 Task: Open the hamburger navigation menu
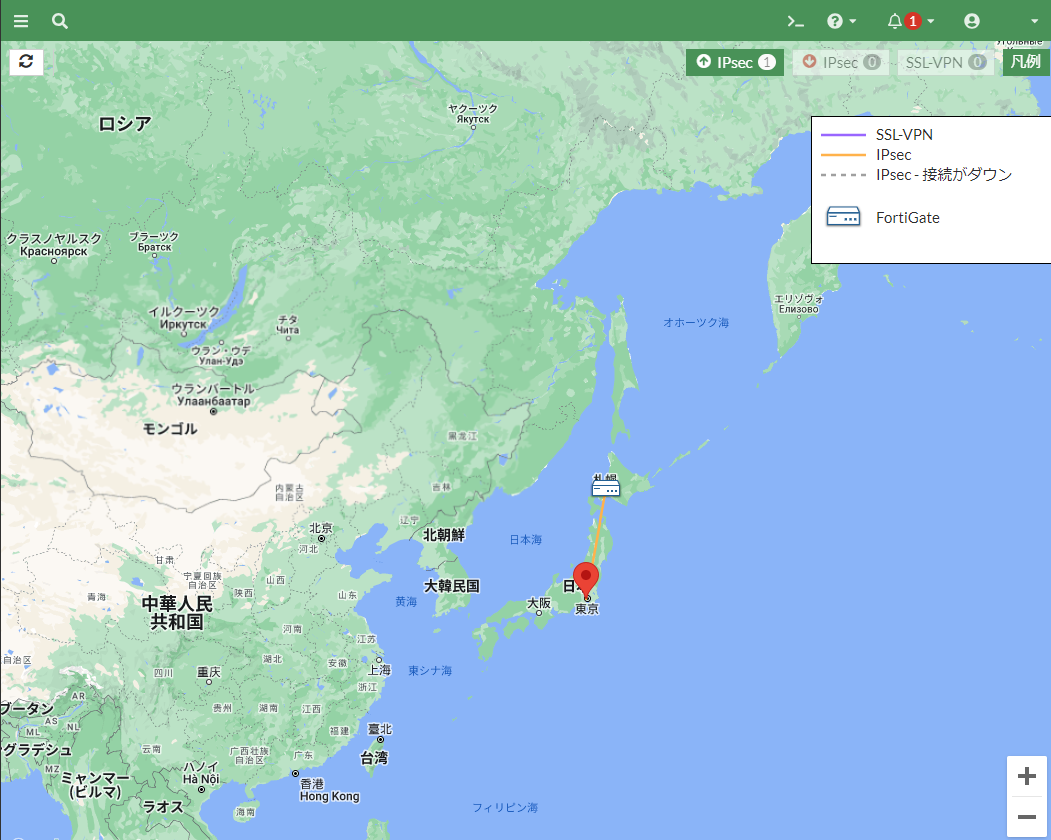[21, 21]
